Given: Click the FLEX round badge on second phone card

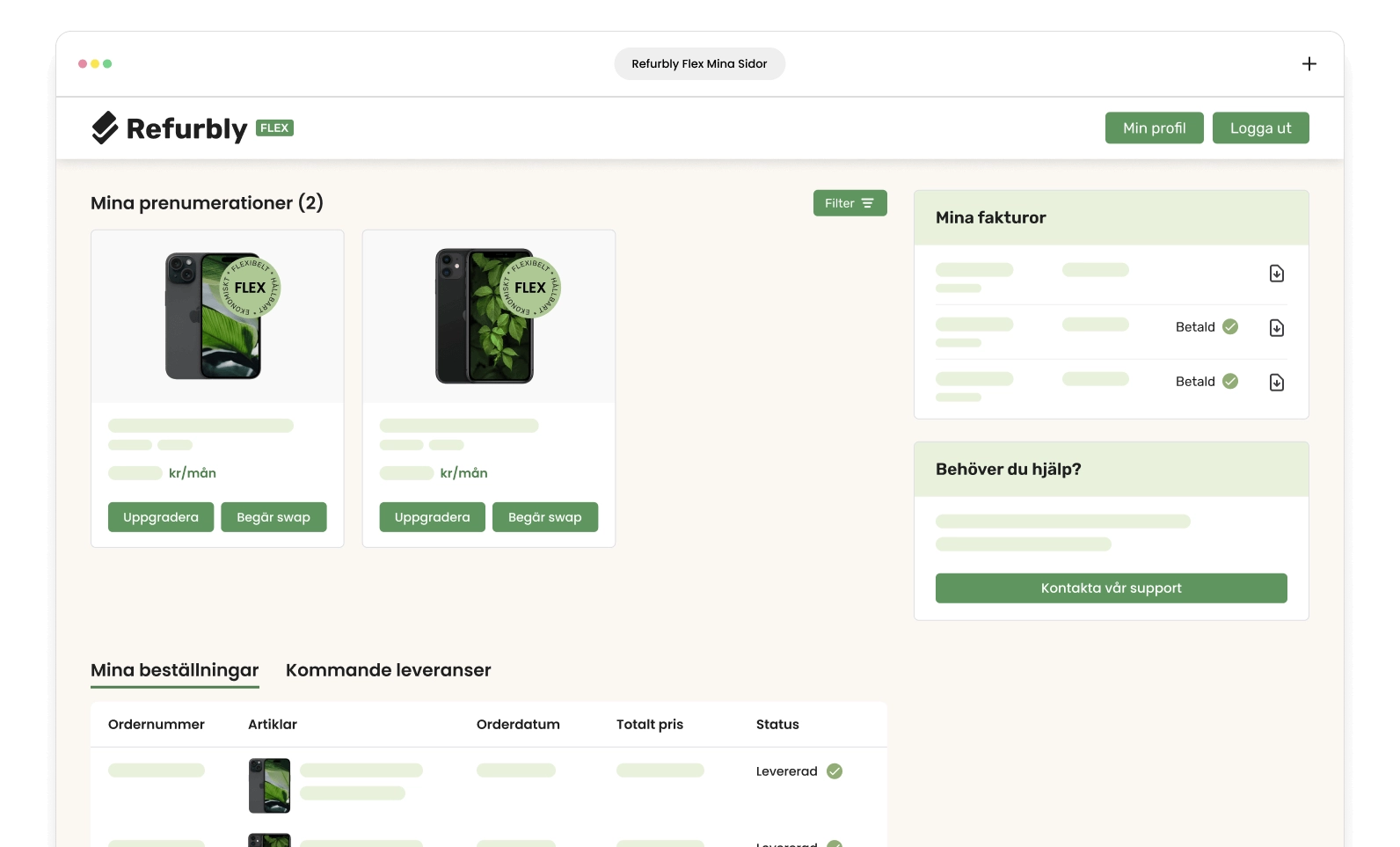Looking at the screenshot, I should click(x=530, y=288).
